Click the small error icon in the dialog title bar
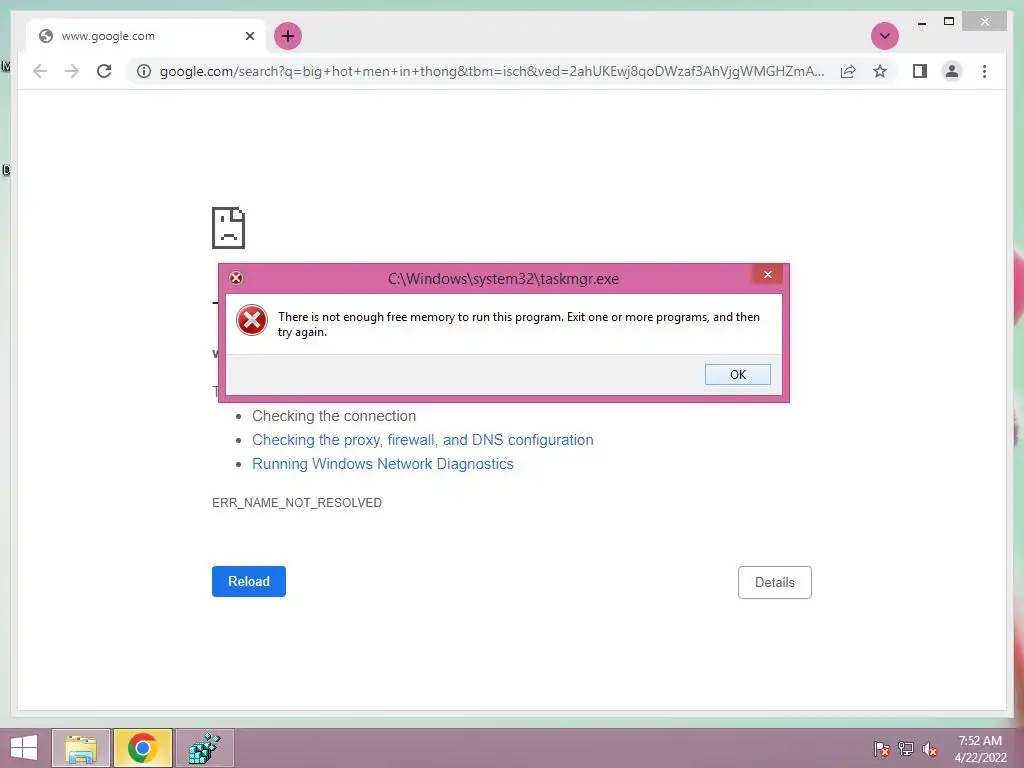1024x768 pixels. [x=236, y=278]
